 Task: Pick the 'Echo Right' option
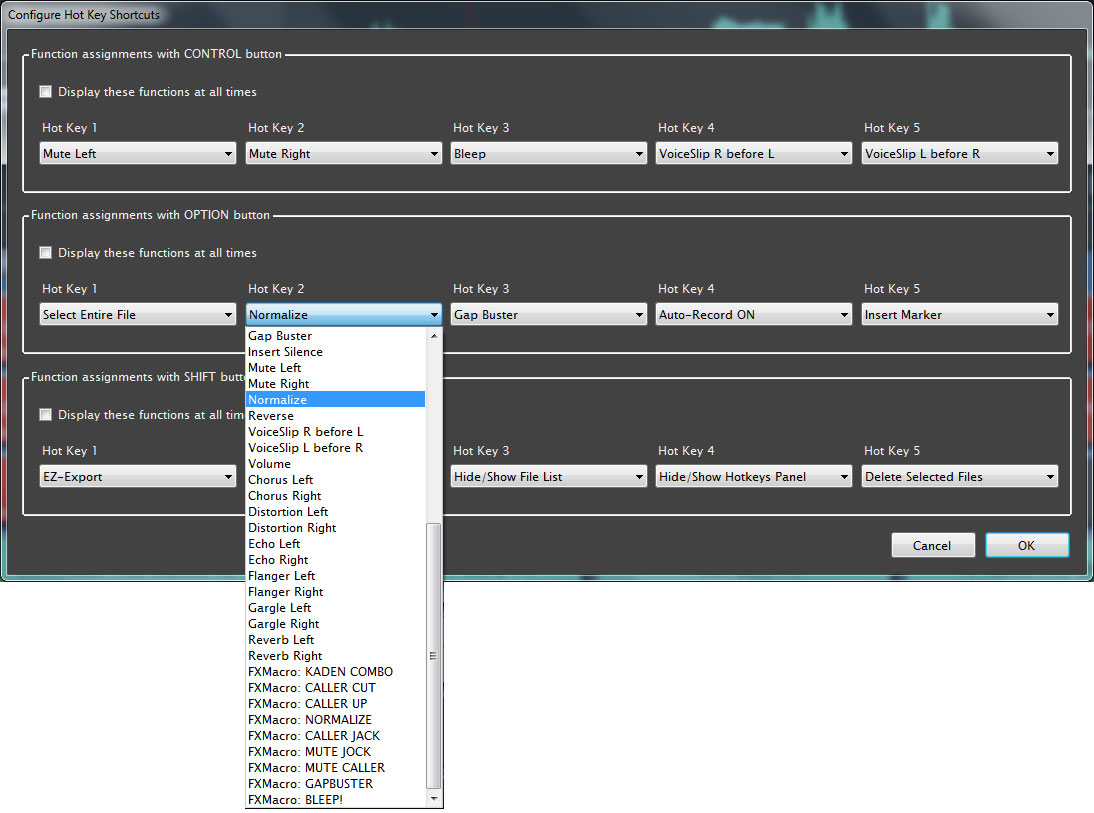point(336,560)
